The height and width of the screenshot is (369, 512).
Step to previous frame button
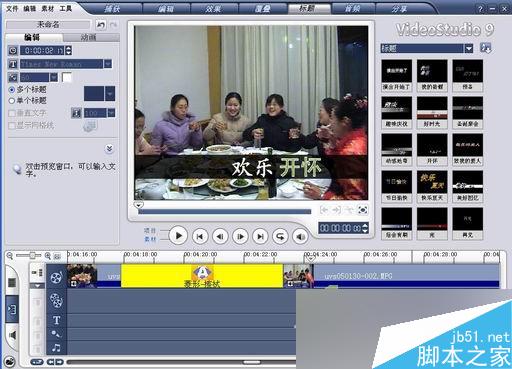tap(220, 236)
